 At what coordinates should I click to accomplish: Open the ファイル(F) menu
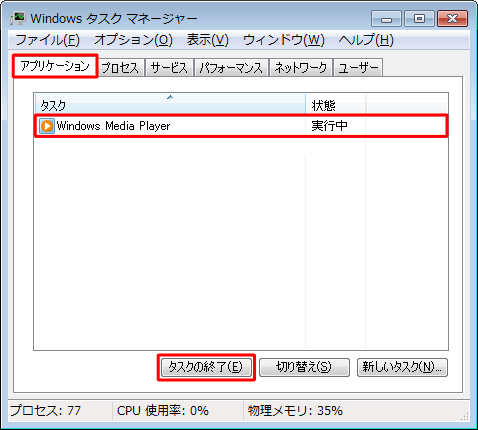click(x=48, y=40)
